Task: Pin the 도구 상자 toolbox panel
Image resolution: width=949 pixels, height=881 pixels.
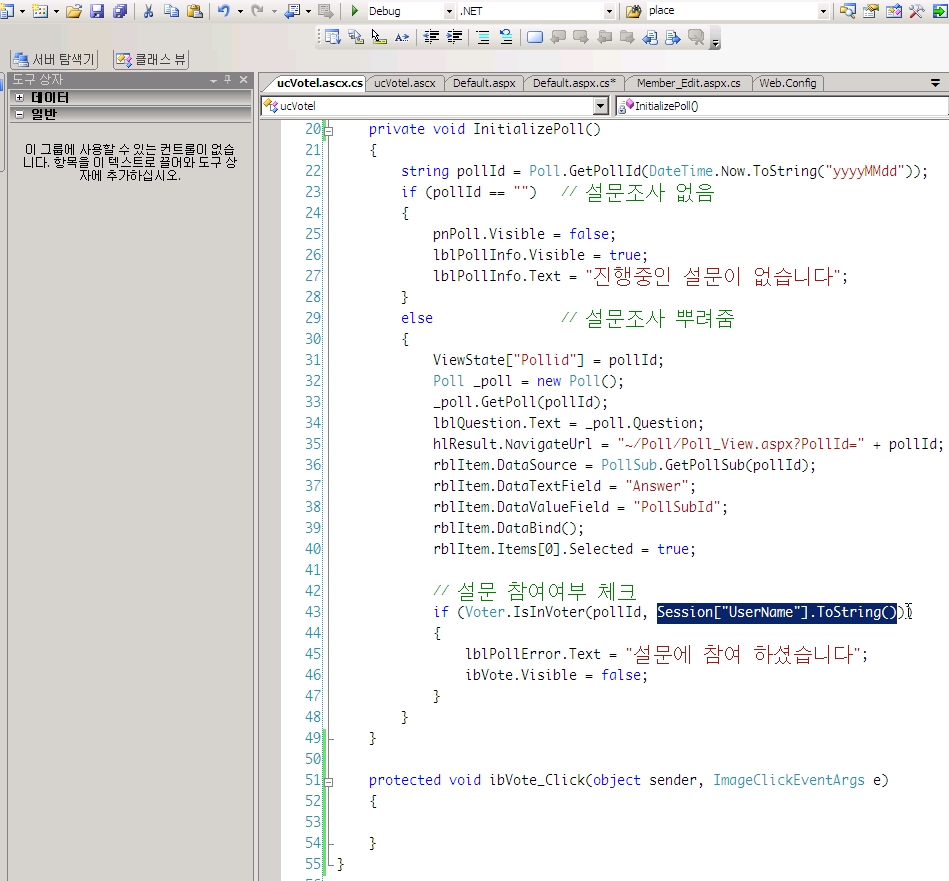Action: click(x=228, y=79)
